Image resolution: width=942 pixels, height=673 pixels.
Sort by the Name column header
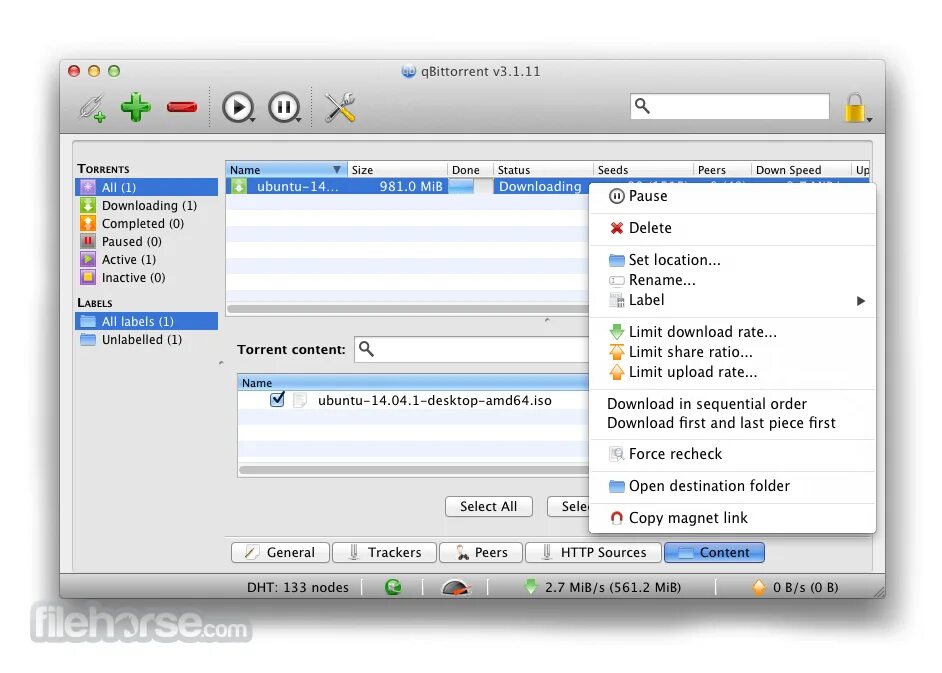point(286,169)
